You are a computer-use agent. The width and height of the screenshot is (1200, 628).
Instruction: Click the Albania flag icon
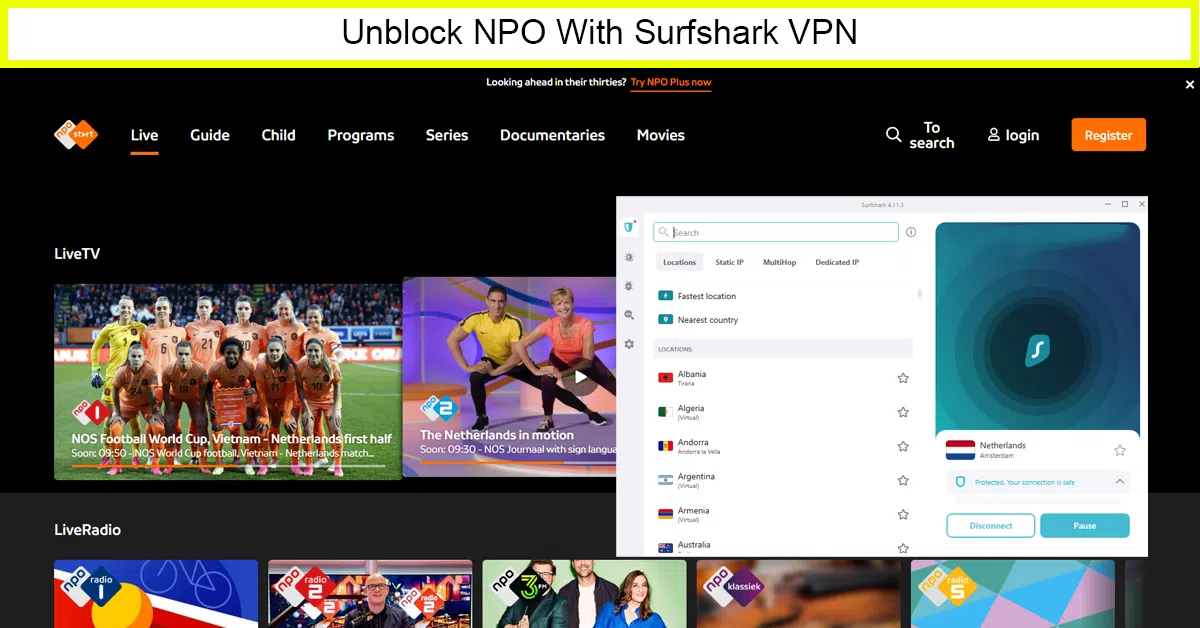coord(665,378)
